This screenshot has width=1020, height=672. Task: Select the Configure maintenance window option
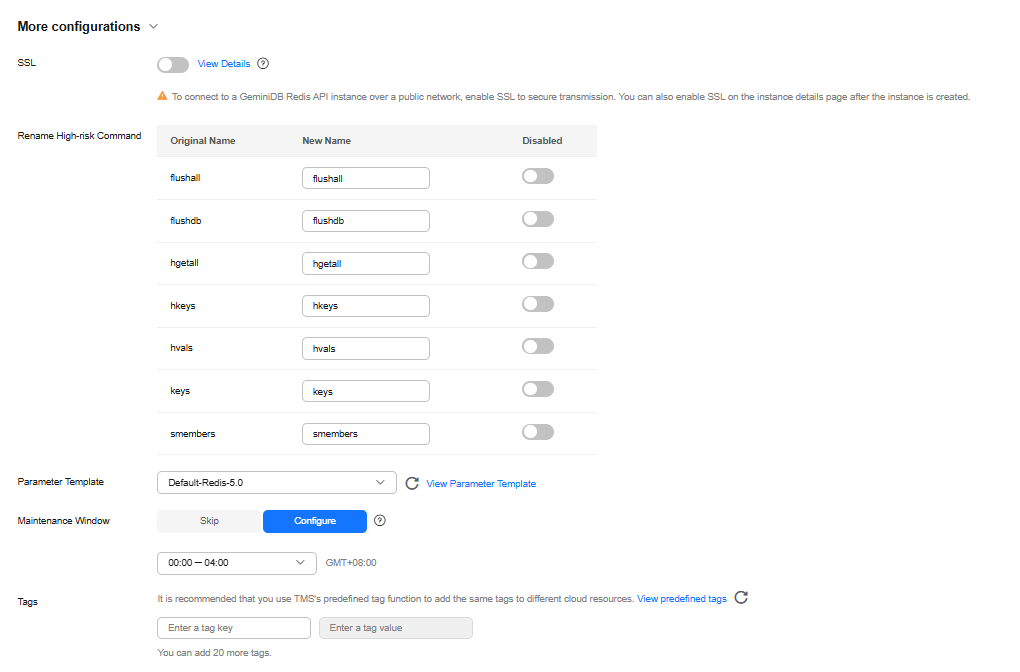click(315, 521)
